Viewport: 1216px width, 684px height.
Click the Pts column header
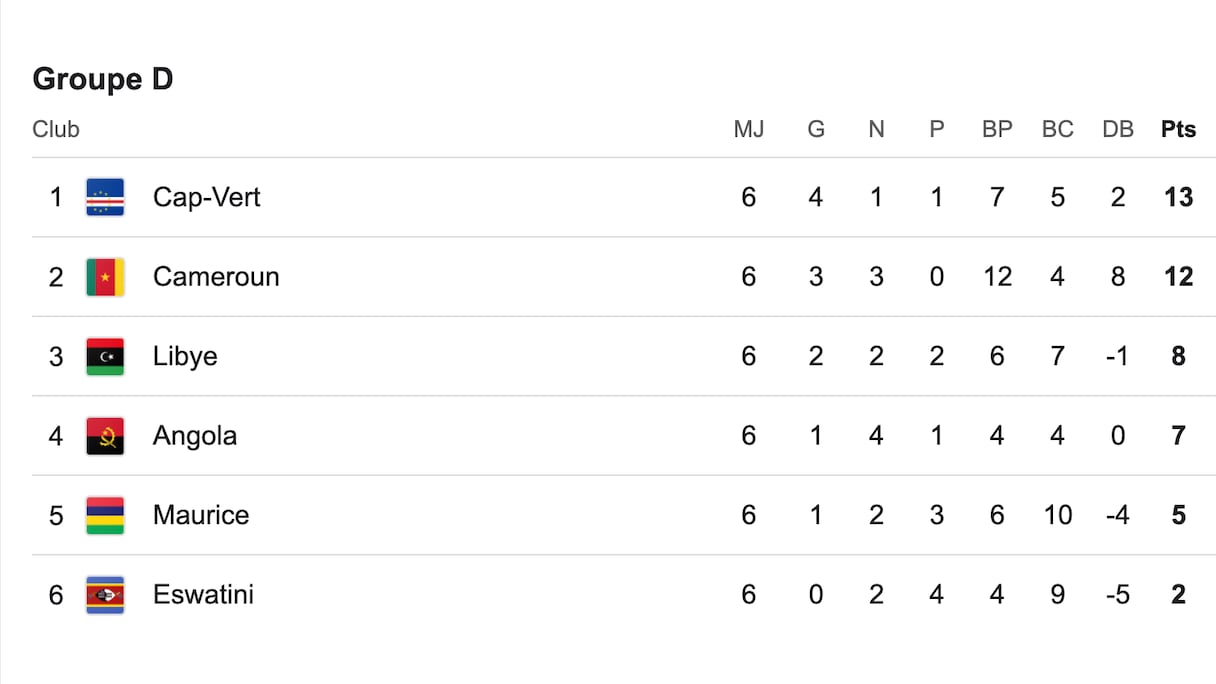pos(1178,129)
